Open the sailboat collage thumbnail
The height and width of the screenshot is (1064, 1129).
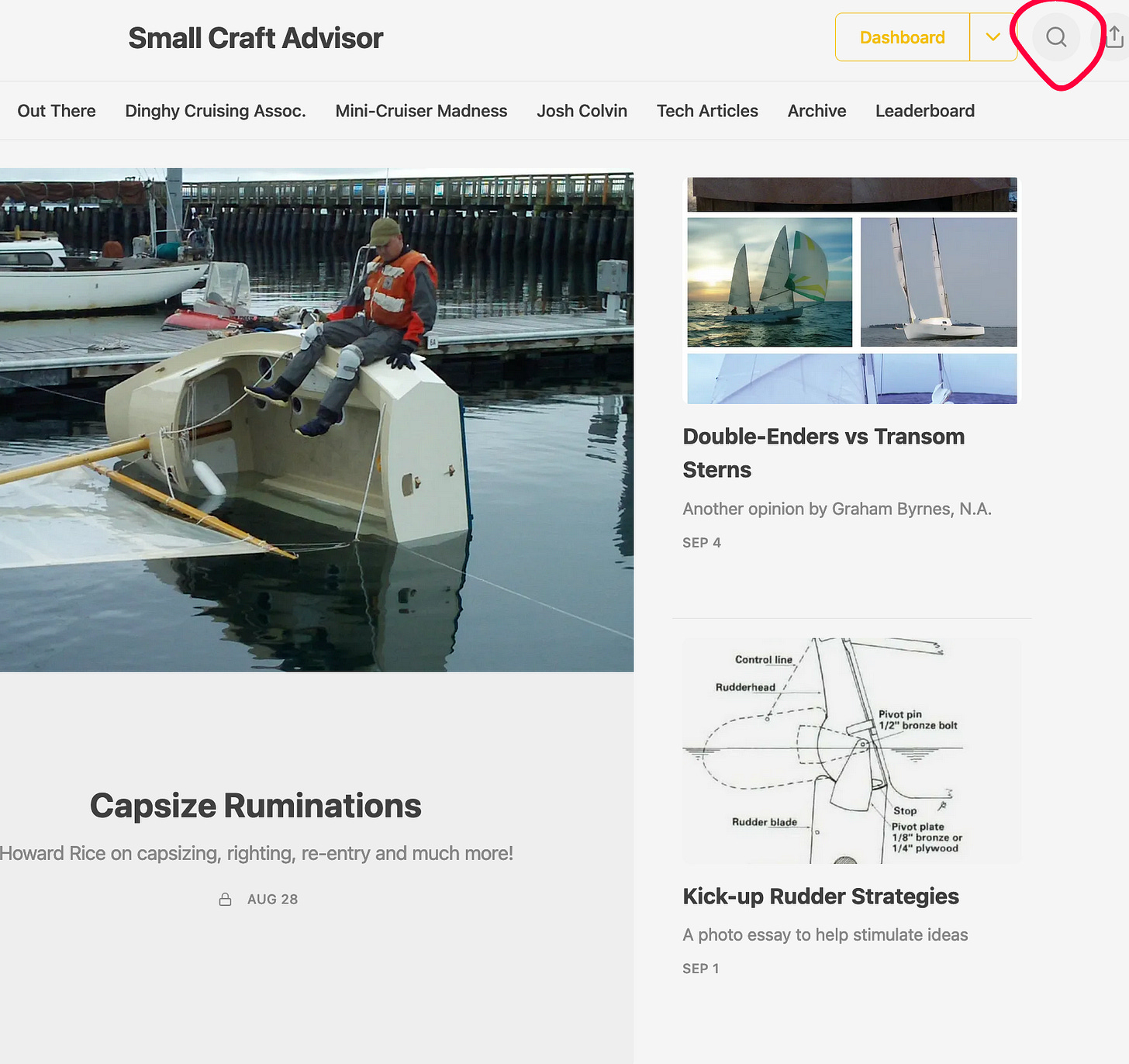[x=852, y=290]
